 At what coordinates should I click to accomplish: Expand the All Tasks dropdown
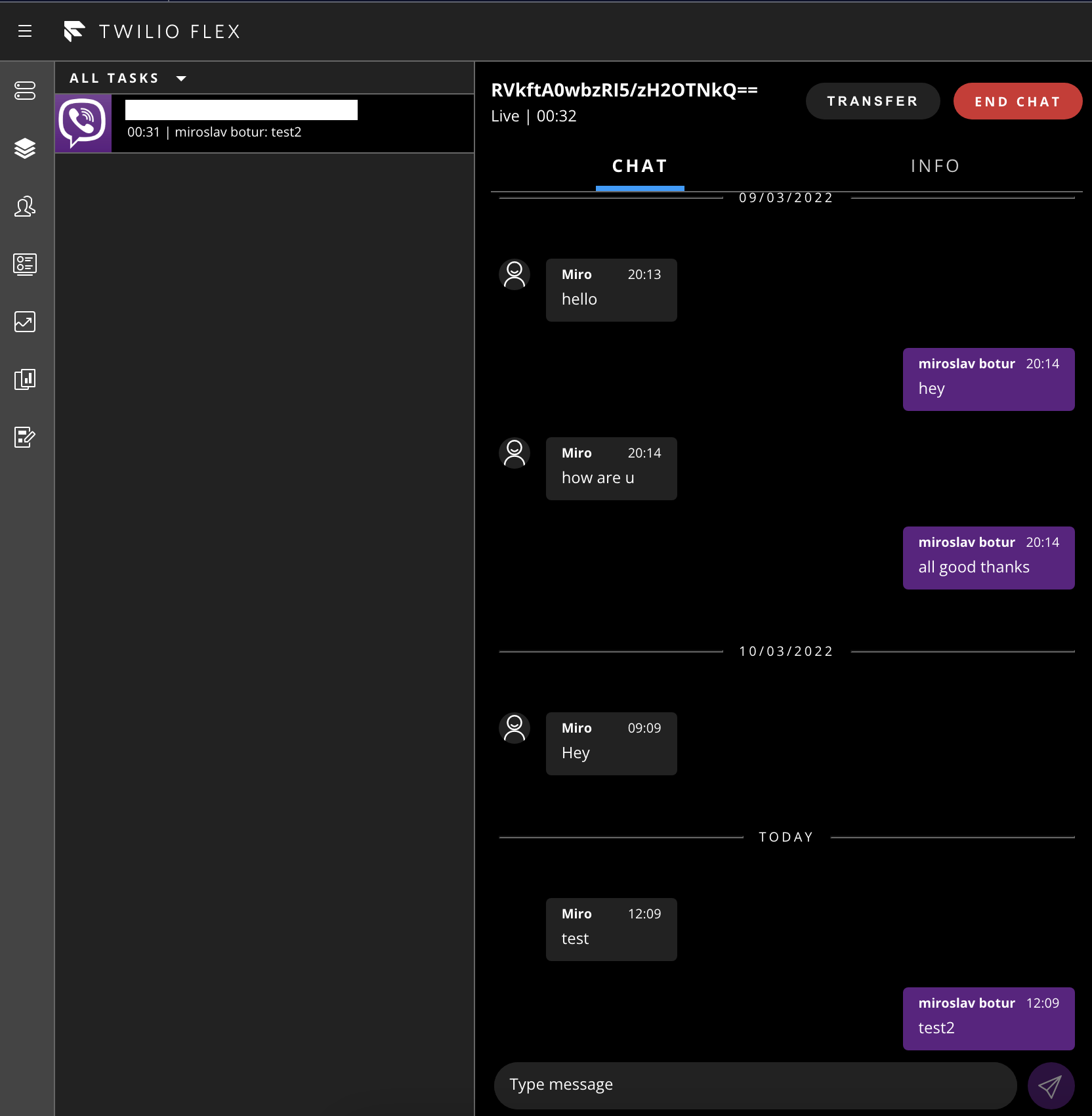tap(129, 78)
